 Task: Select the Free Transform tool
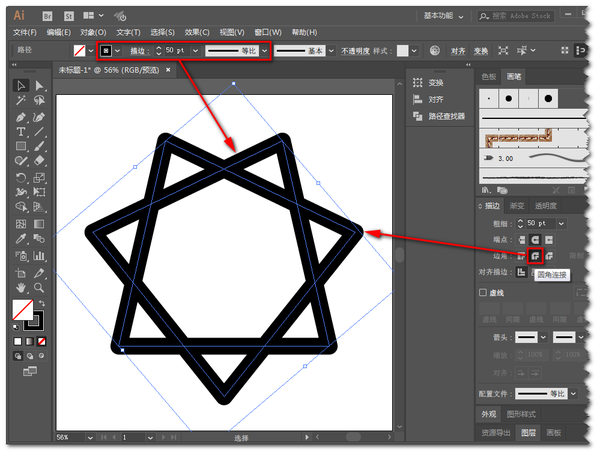pos(39,192)
